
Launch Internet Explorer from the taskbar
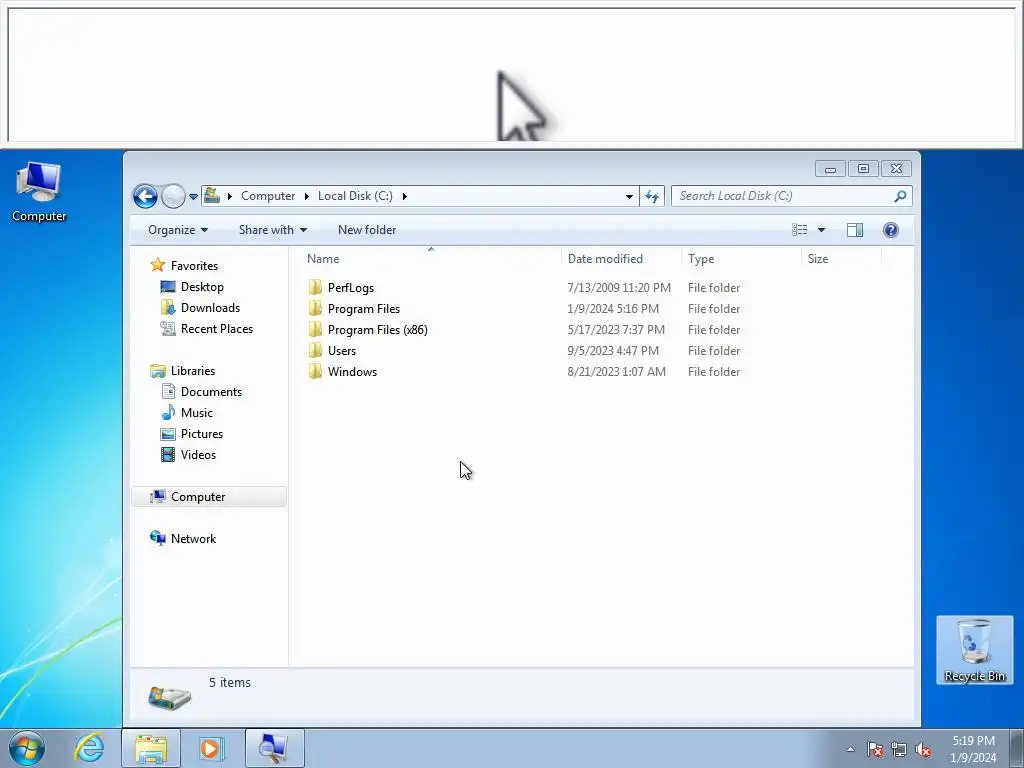pos(89,748)
